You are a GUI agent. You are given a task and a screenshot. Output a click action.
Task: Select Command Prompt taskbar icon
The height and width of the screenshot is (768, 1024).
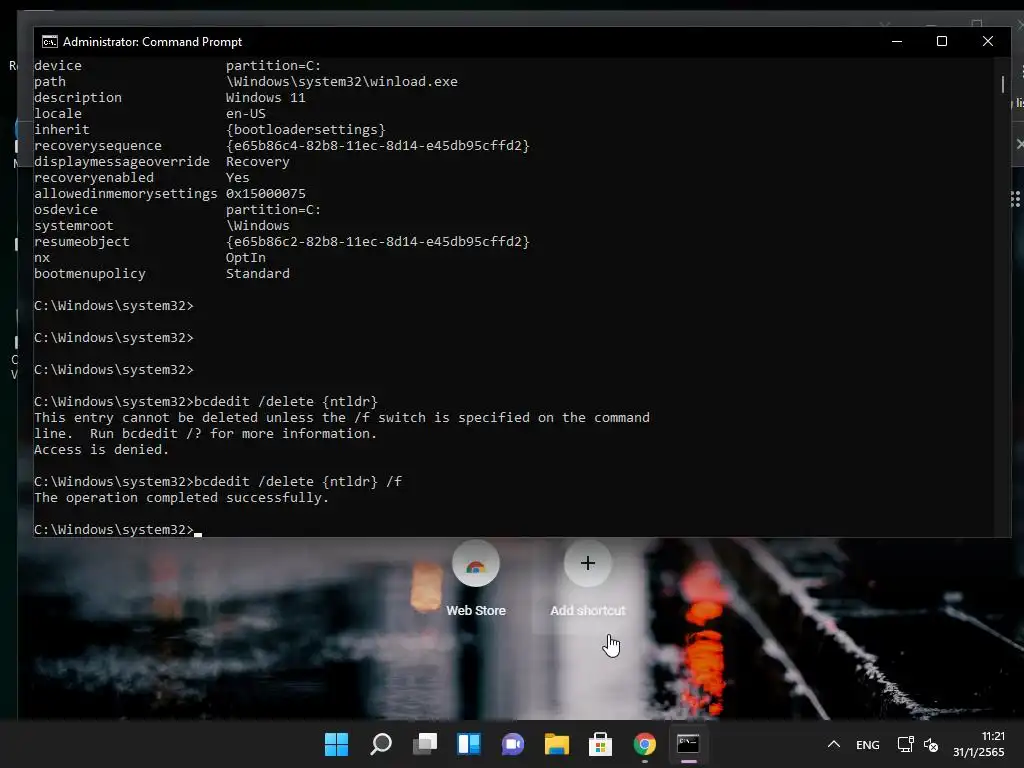(x=688, y=744)
